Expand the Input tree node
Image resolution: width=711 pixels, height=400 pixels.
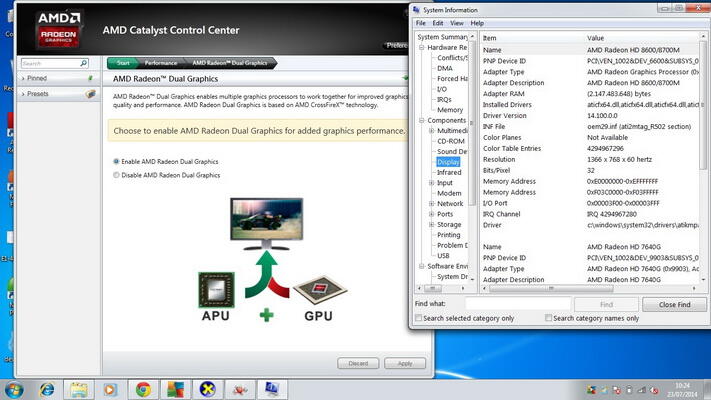432,182
